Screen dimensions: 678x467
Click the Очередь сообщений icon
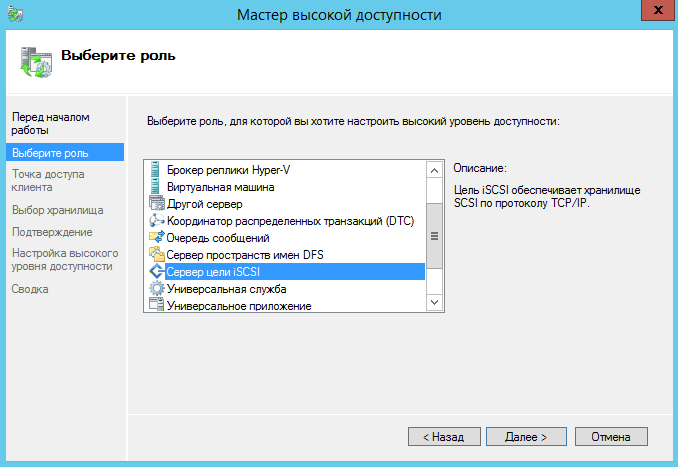point(155,237)
